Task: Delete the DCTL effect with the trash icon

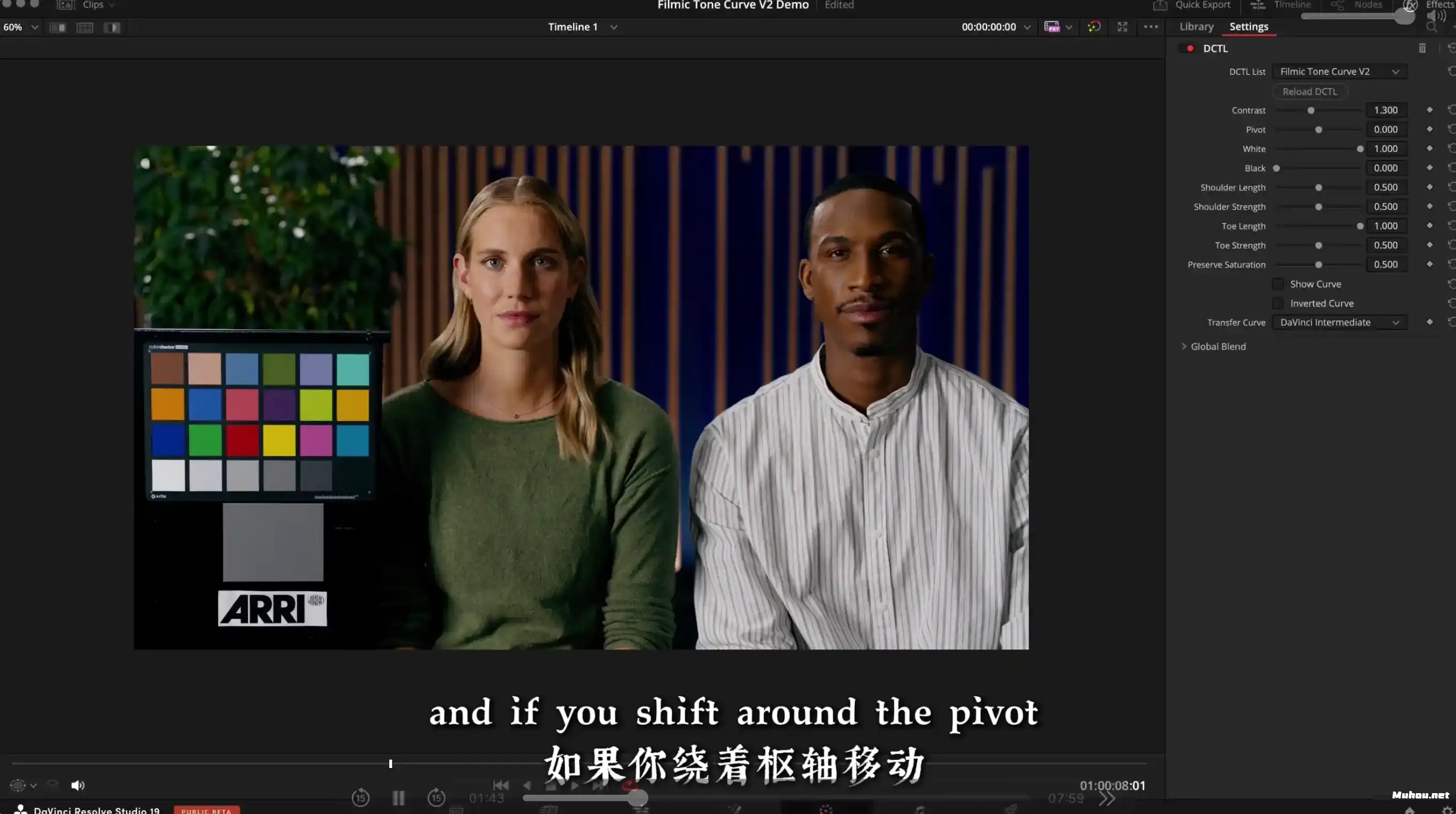Action: [x=1422, y=49]
